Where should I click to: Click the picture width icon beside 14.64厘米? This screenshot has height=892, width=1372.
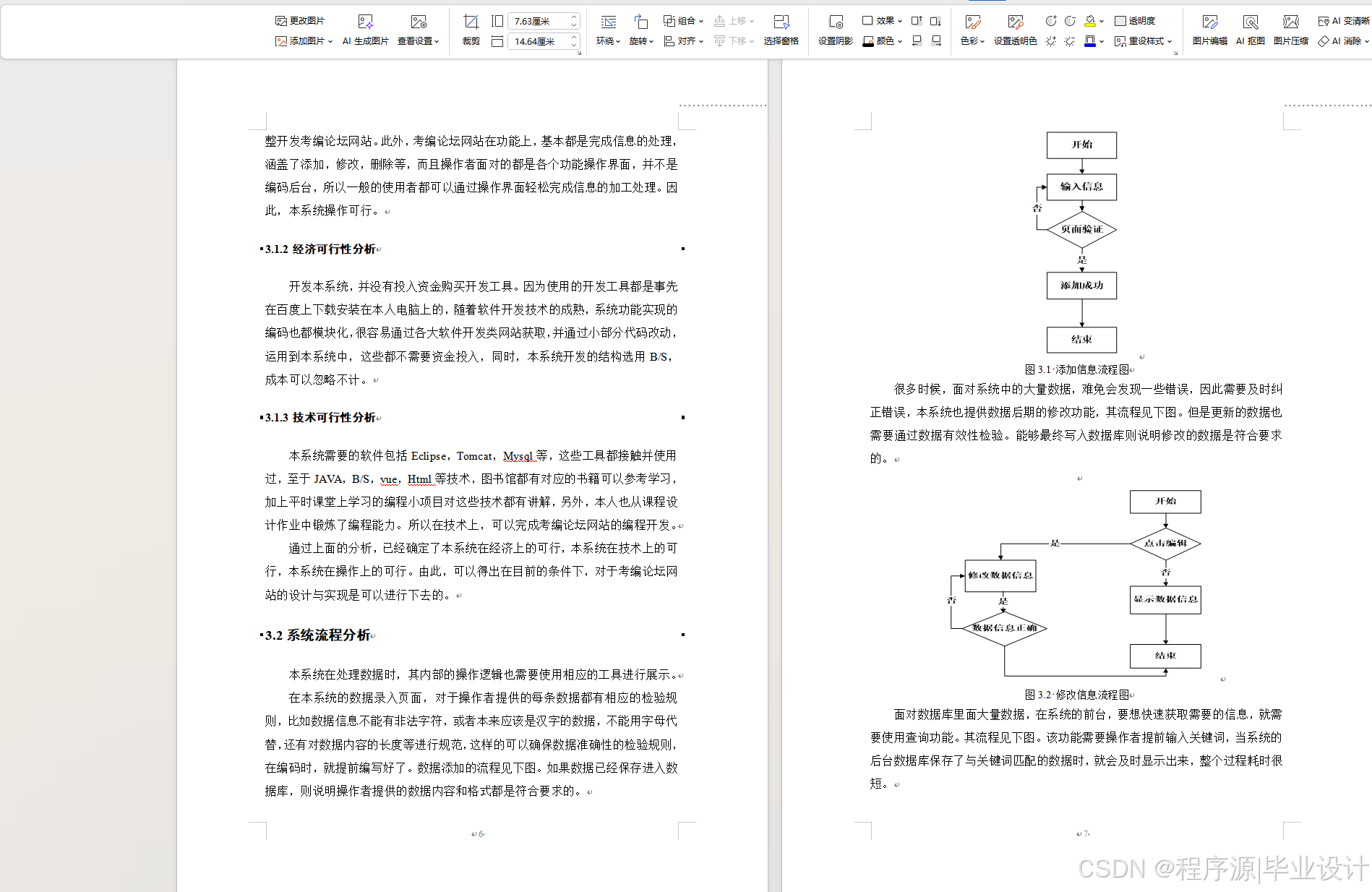pyautogui.click(x=497, y=42)
